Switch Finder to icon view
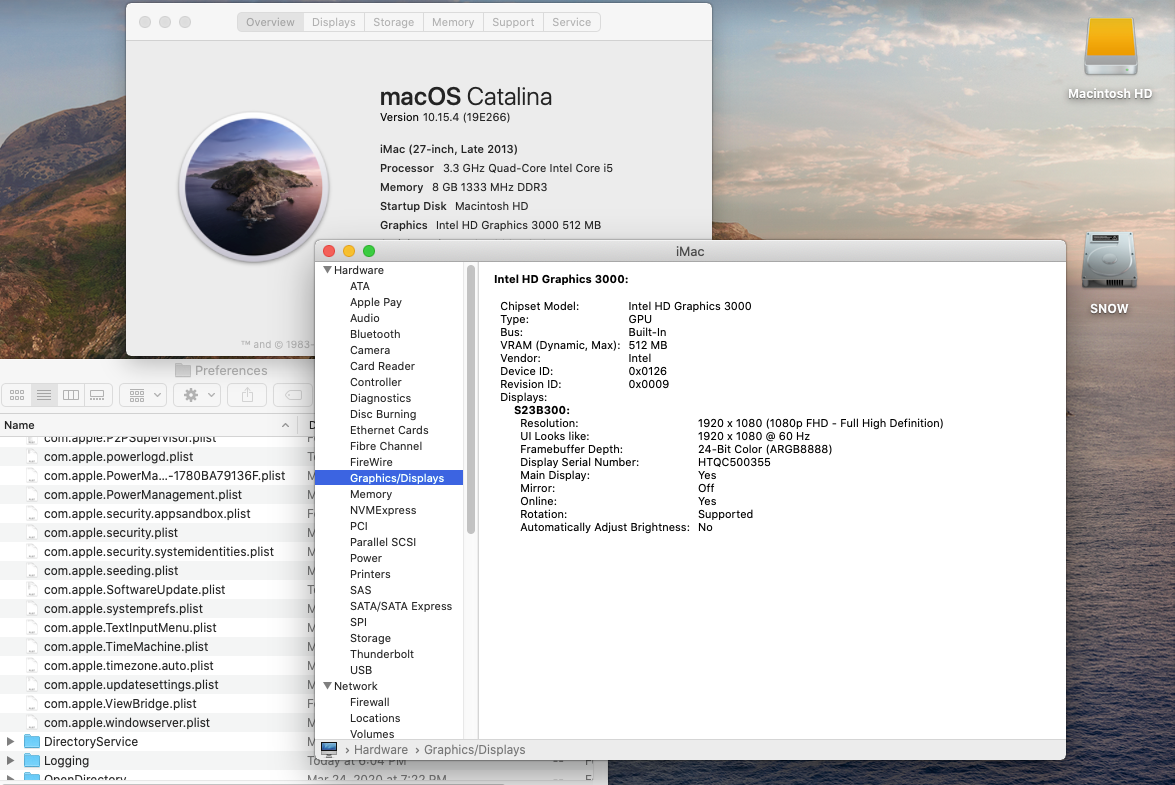This screenshot has height=785, width=1175. pos(17,395)
